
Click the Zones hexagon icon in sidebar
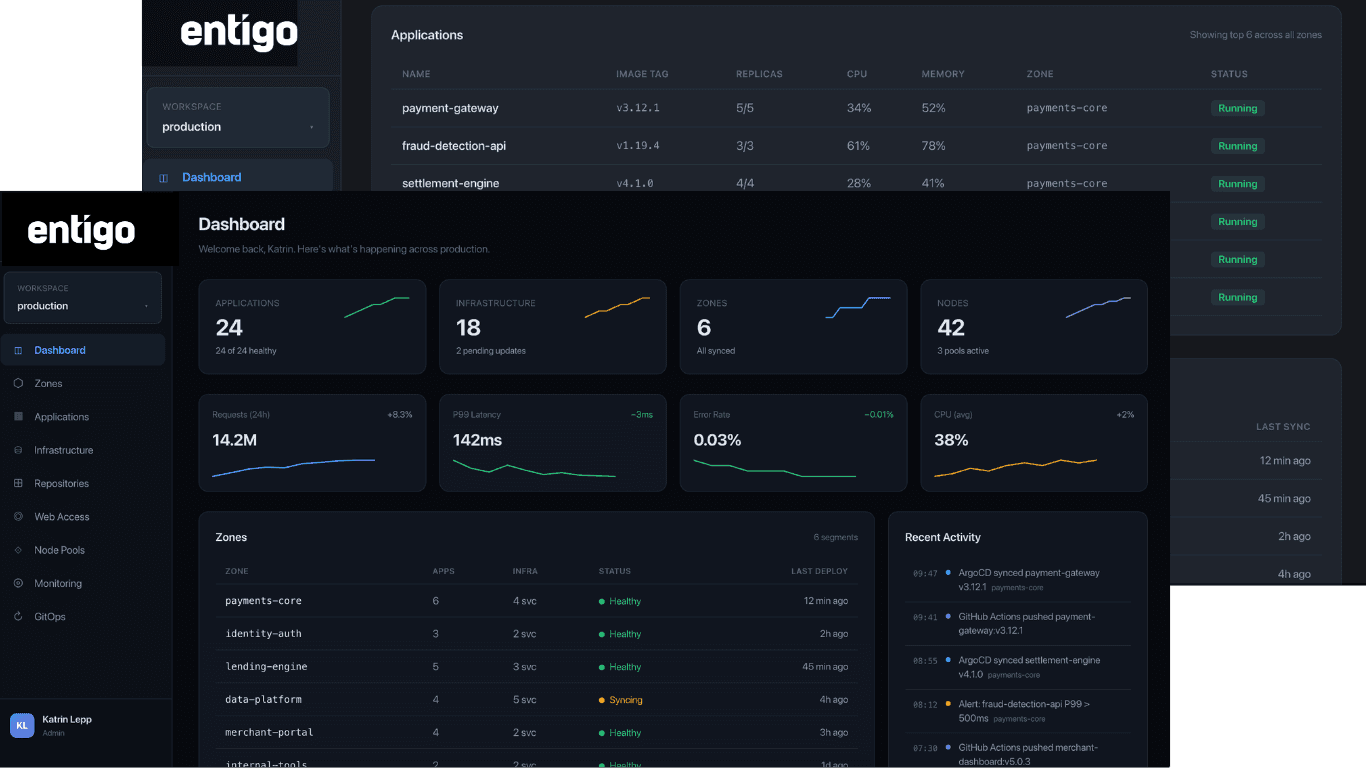pos(18,383)
